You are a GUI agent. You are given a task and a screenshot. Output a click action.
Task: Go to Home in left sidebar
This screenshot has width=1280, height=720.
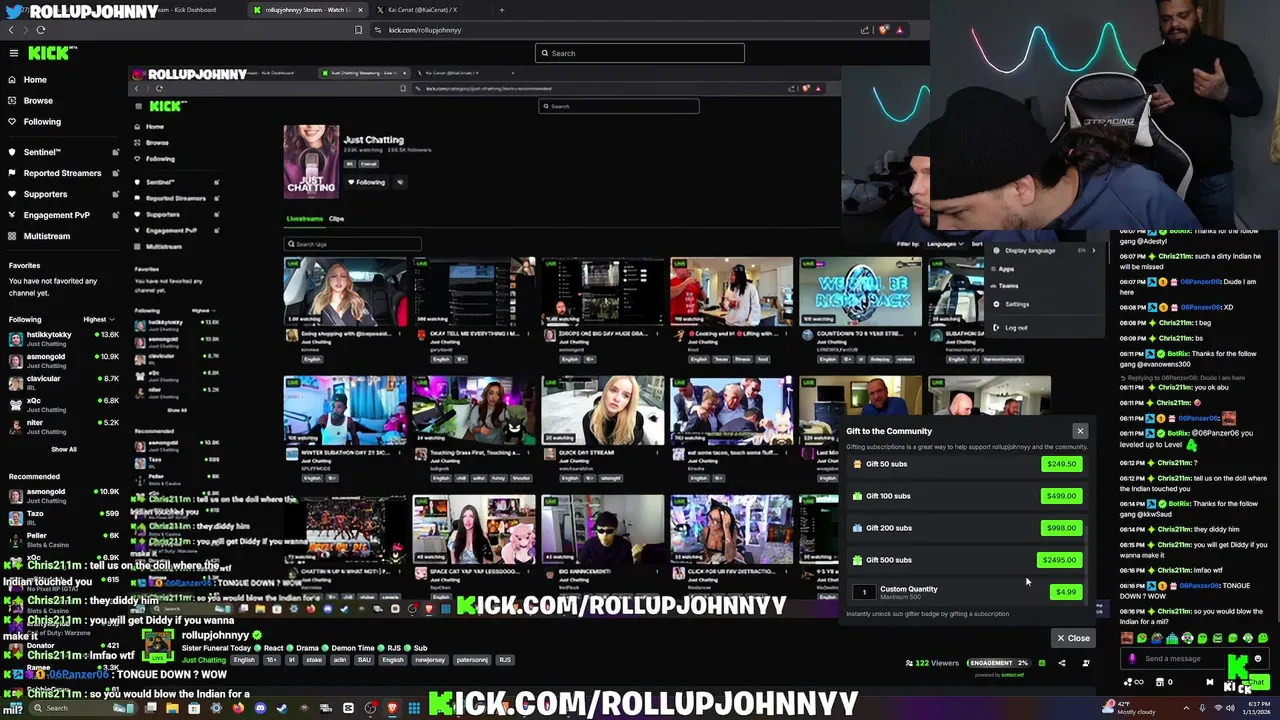click(x=35, y=80)
